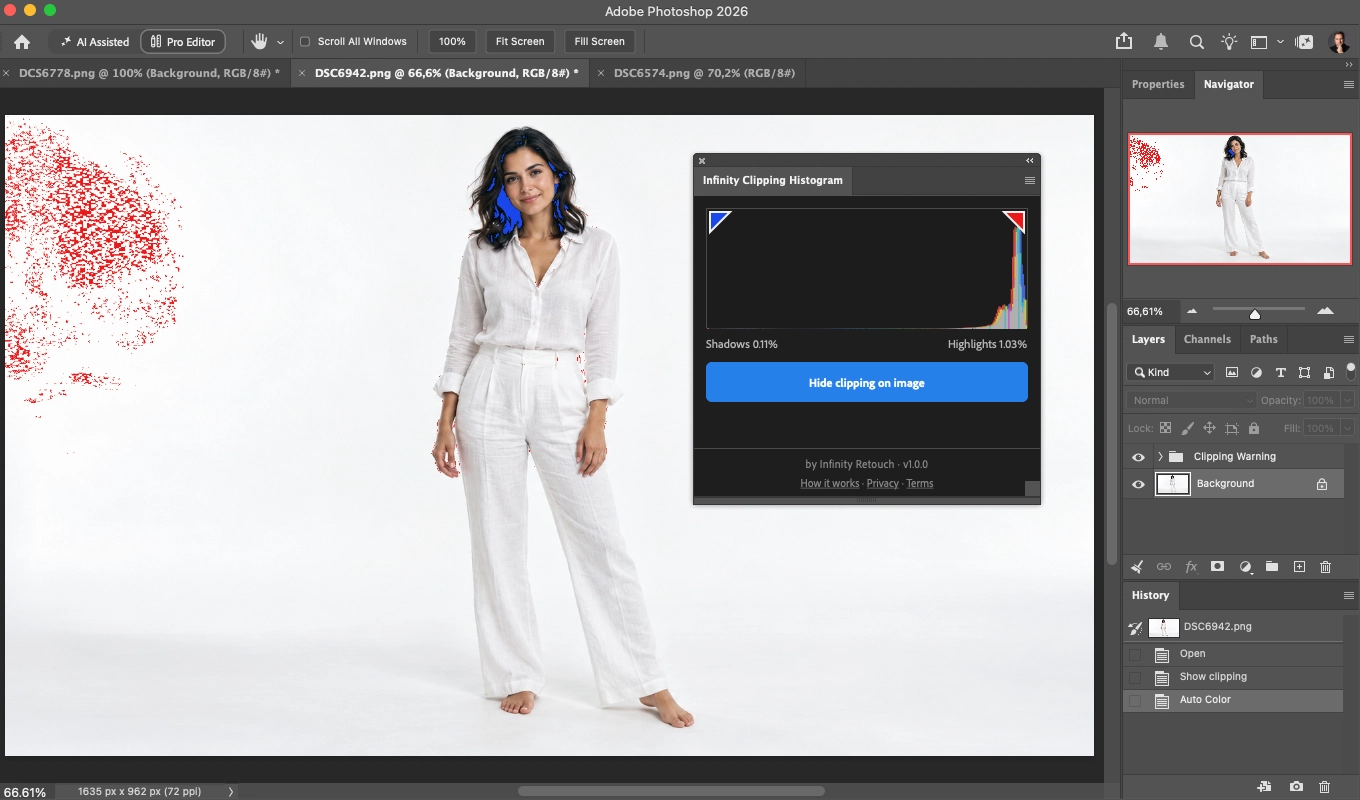This screenshot has width=1360, height=800.
Task: Select the Hand tool icon
Action: point(259,42)
